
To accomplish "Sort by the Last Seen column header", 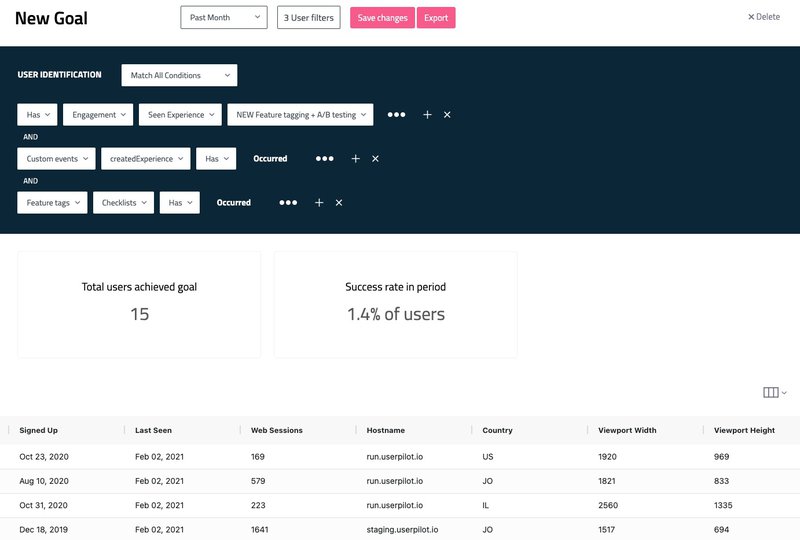I will click(153, 430).
